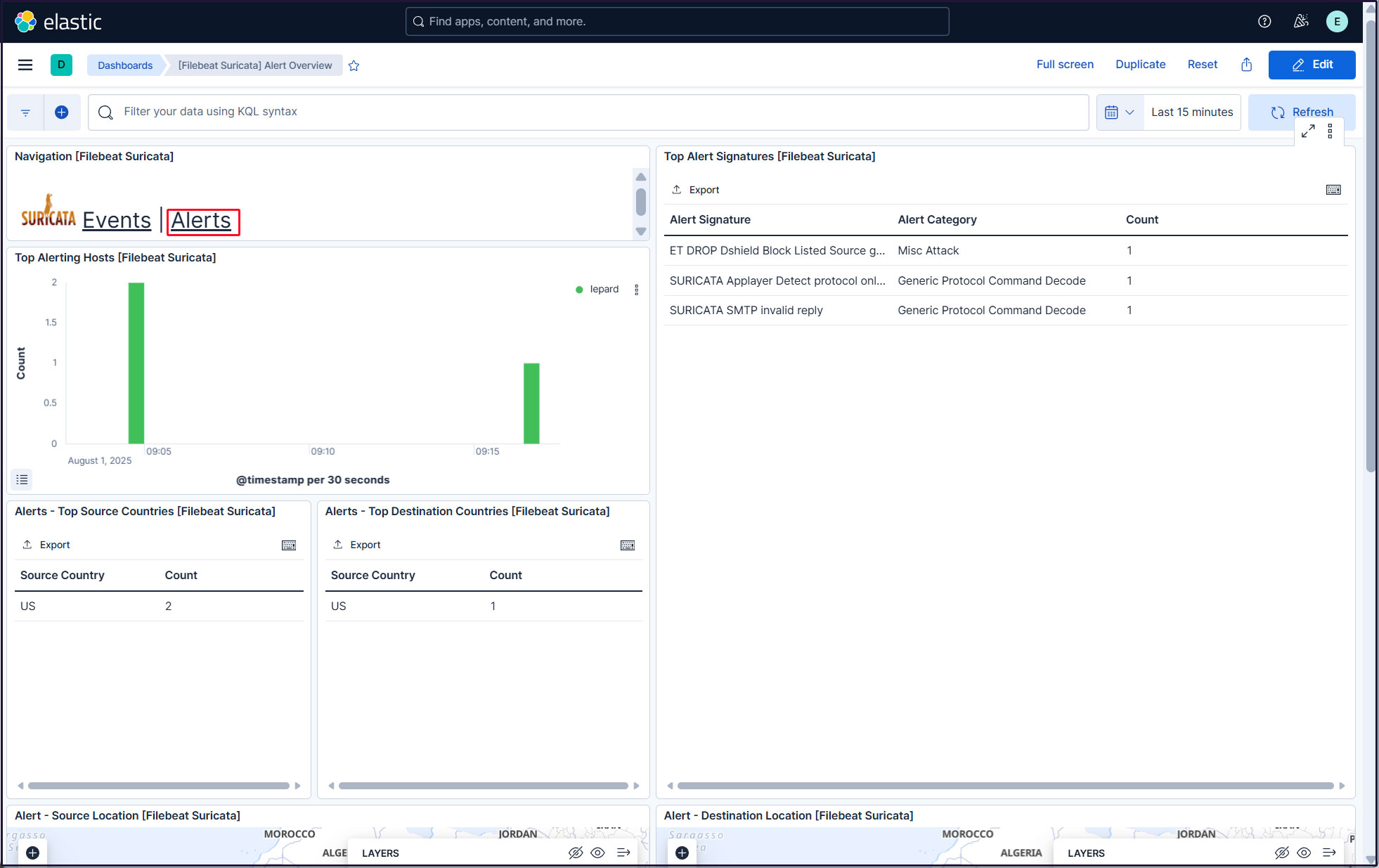Open the newsfeed celebration icon

coord(1301,22)
